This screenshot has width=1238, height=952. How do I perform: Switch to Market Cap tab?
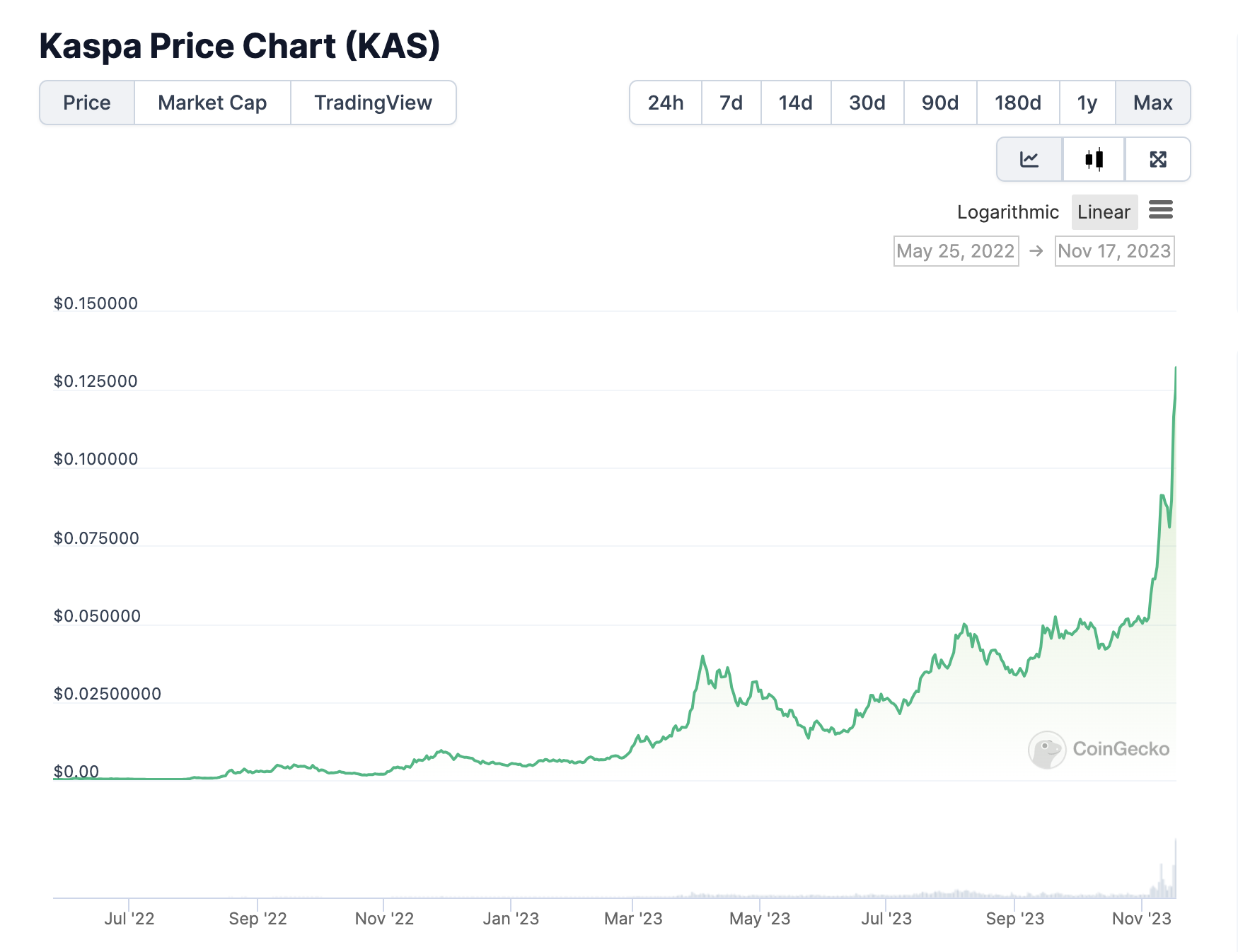point(212,103)
